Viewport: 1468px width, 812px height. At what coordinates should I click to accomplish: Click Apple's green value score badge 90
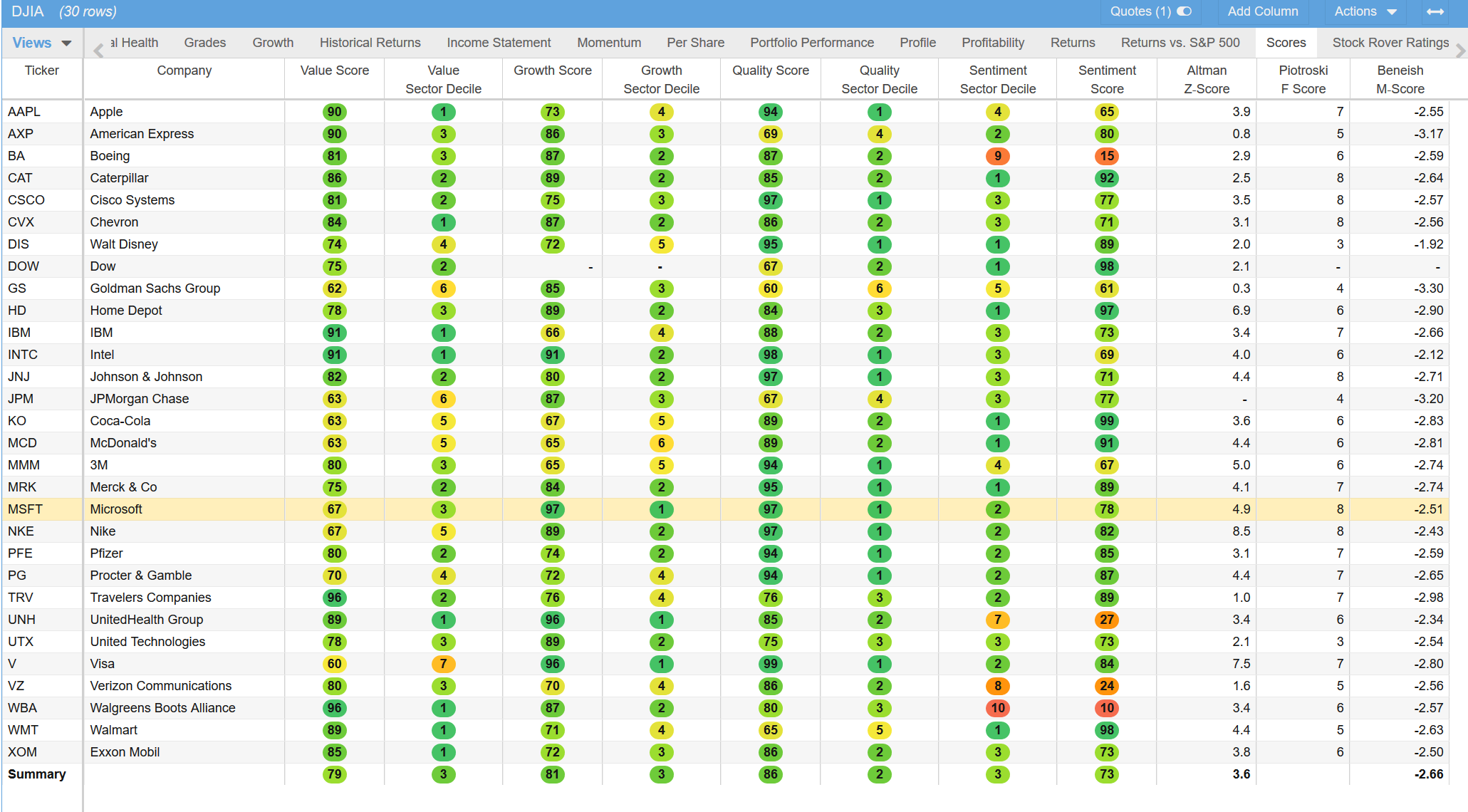click(x=334, y=112)
